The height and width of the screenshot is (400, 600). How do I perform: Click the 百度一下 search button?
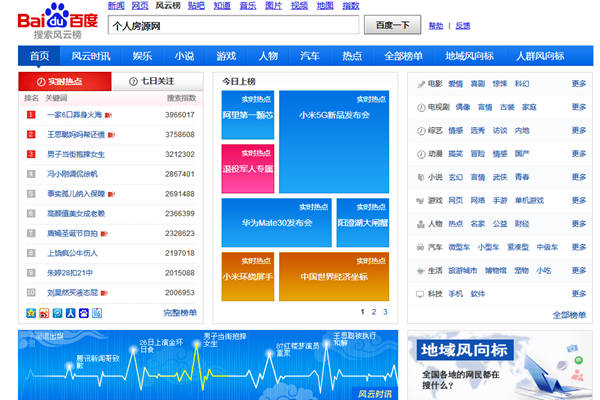[393, 25]
